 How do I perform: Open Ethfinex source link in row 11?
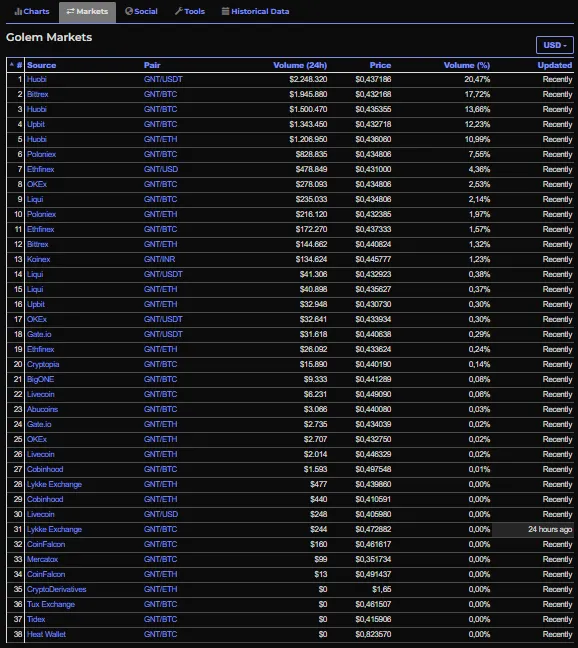point(40,229)
